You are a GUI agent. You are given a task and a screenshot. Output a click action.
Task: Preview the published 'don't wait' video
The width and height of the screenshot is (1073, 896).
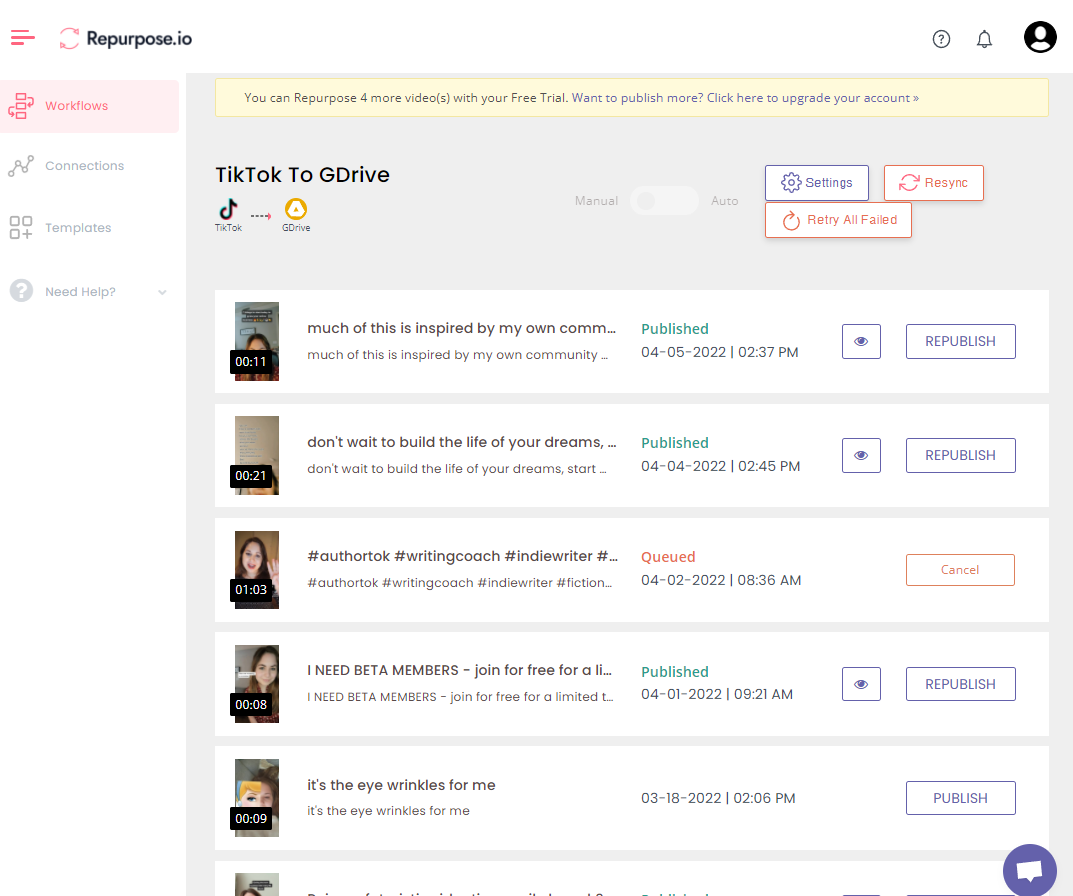pos(861,455)
